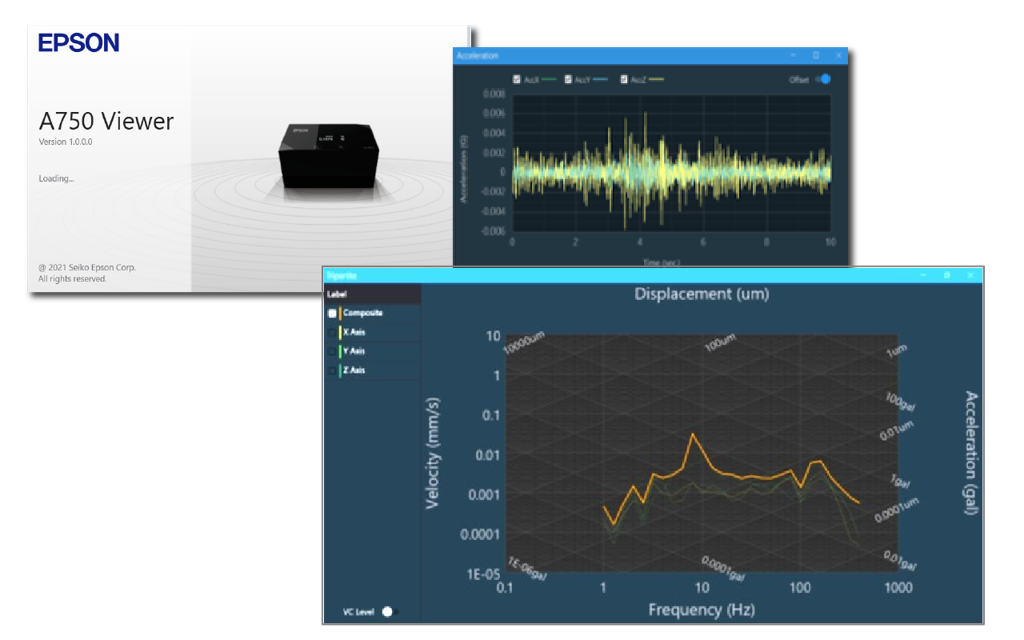
Task: Maximize the Tripartite window
Action: click(x=947, y=276)
